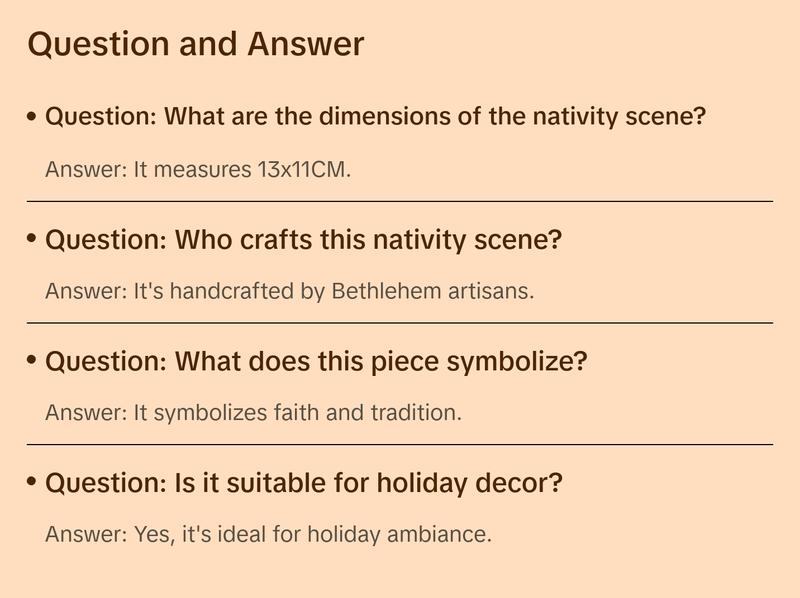Select the answer about Bethlehem artisans

click(x=290, y=291)
